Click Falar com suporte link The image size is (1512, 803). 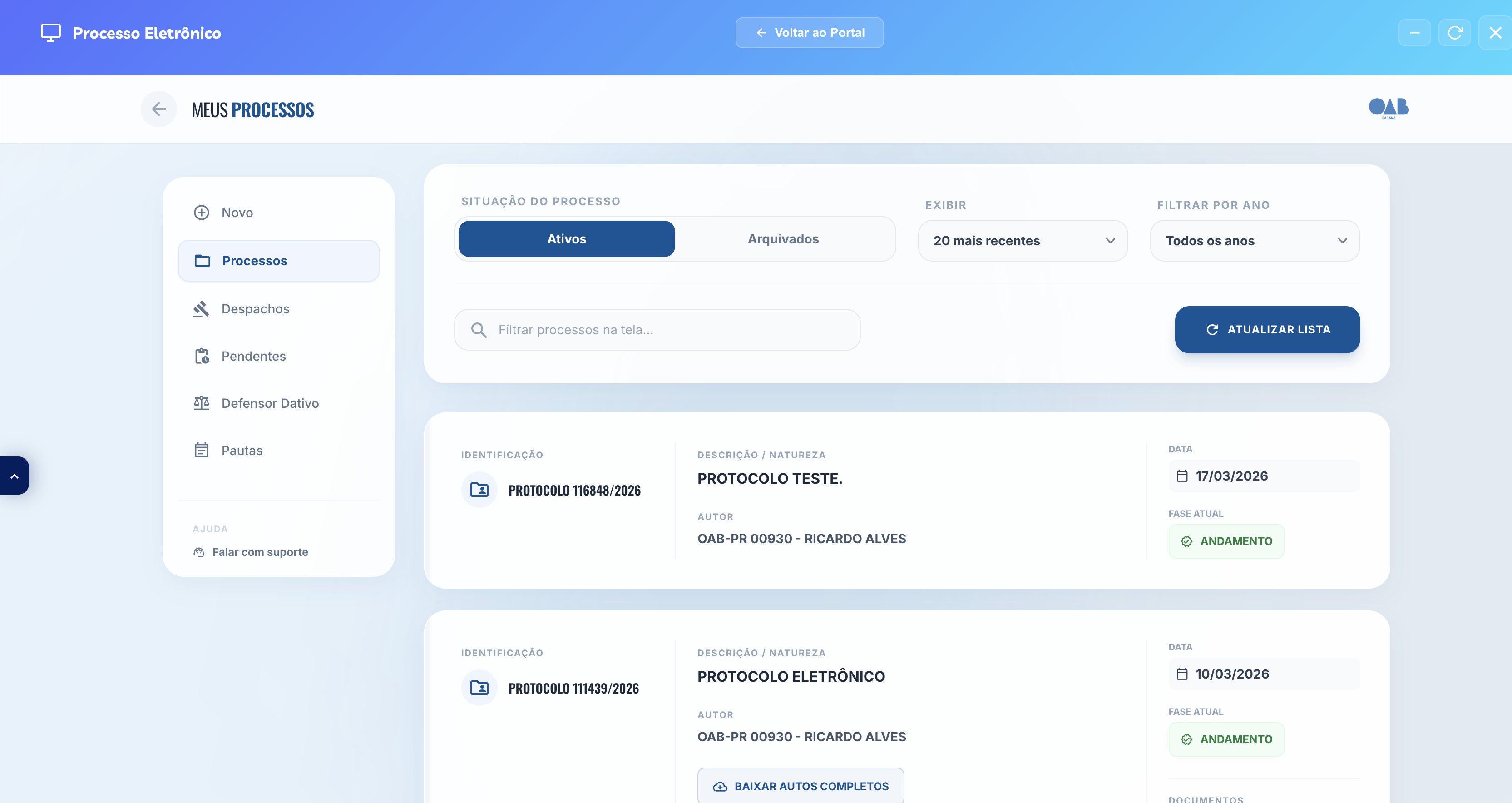point(259,552)
